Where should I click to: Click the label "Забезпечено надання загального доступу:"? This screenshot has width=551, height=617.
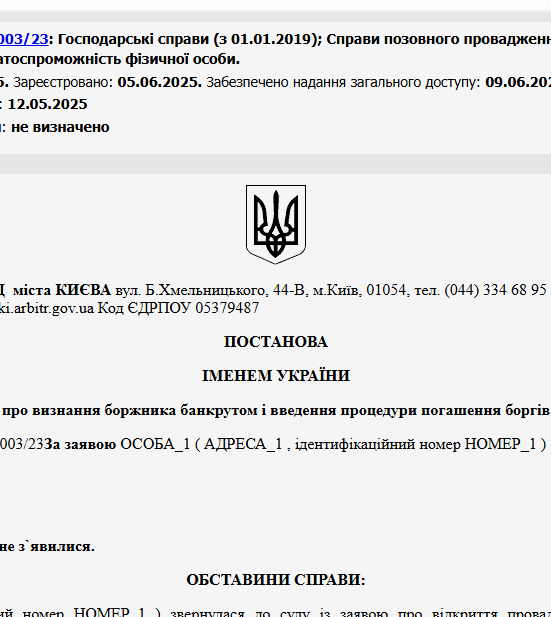point(343,82)
